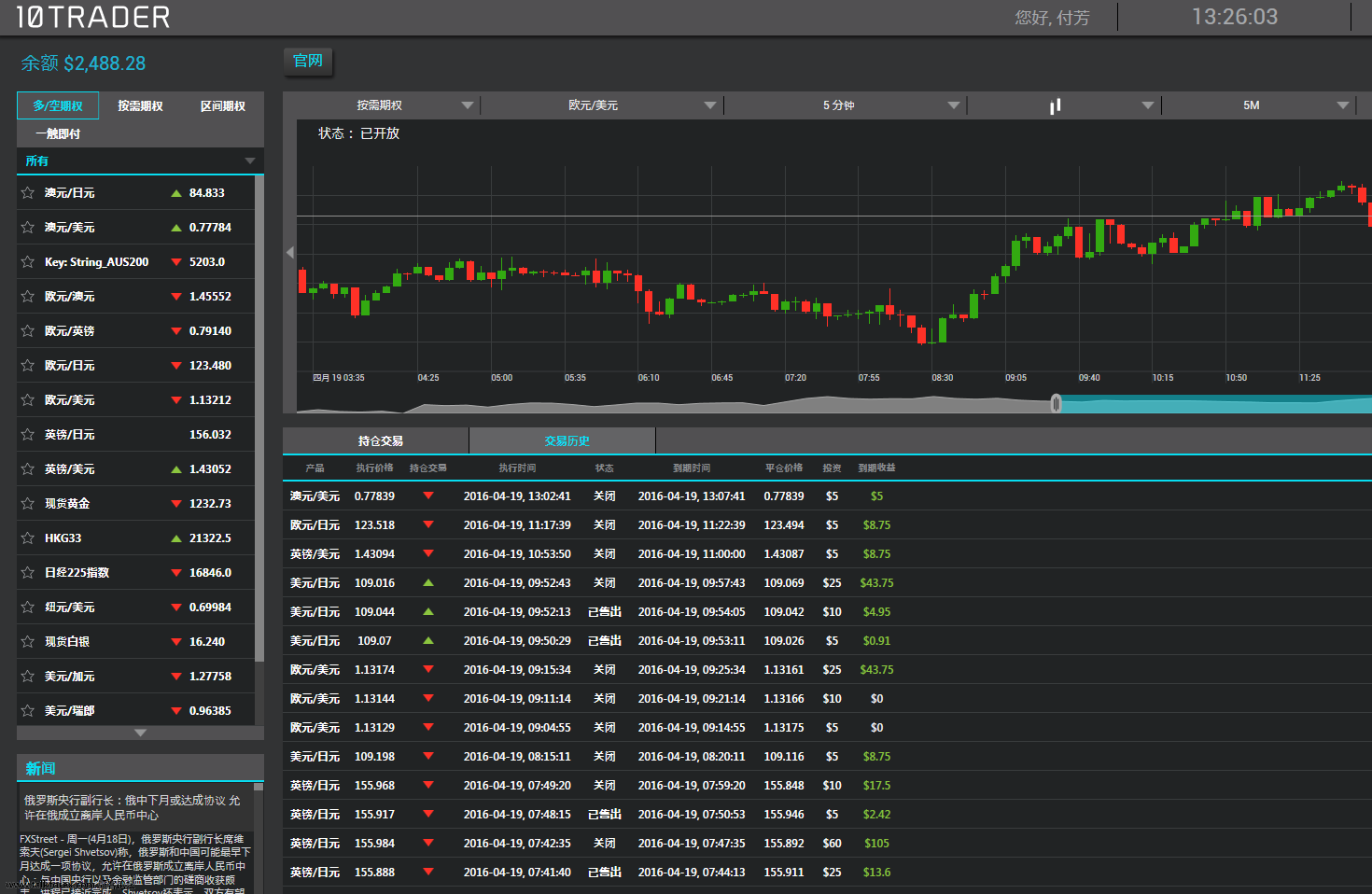Open the 5M chart interval dropdown
This screenshot has height=894, width=1372.
(1257, 105)
